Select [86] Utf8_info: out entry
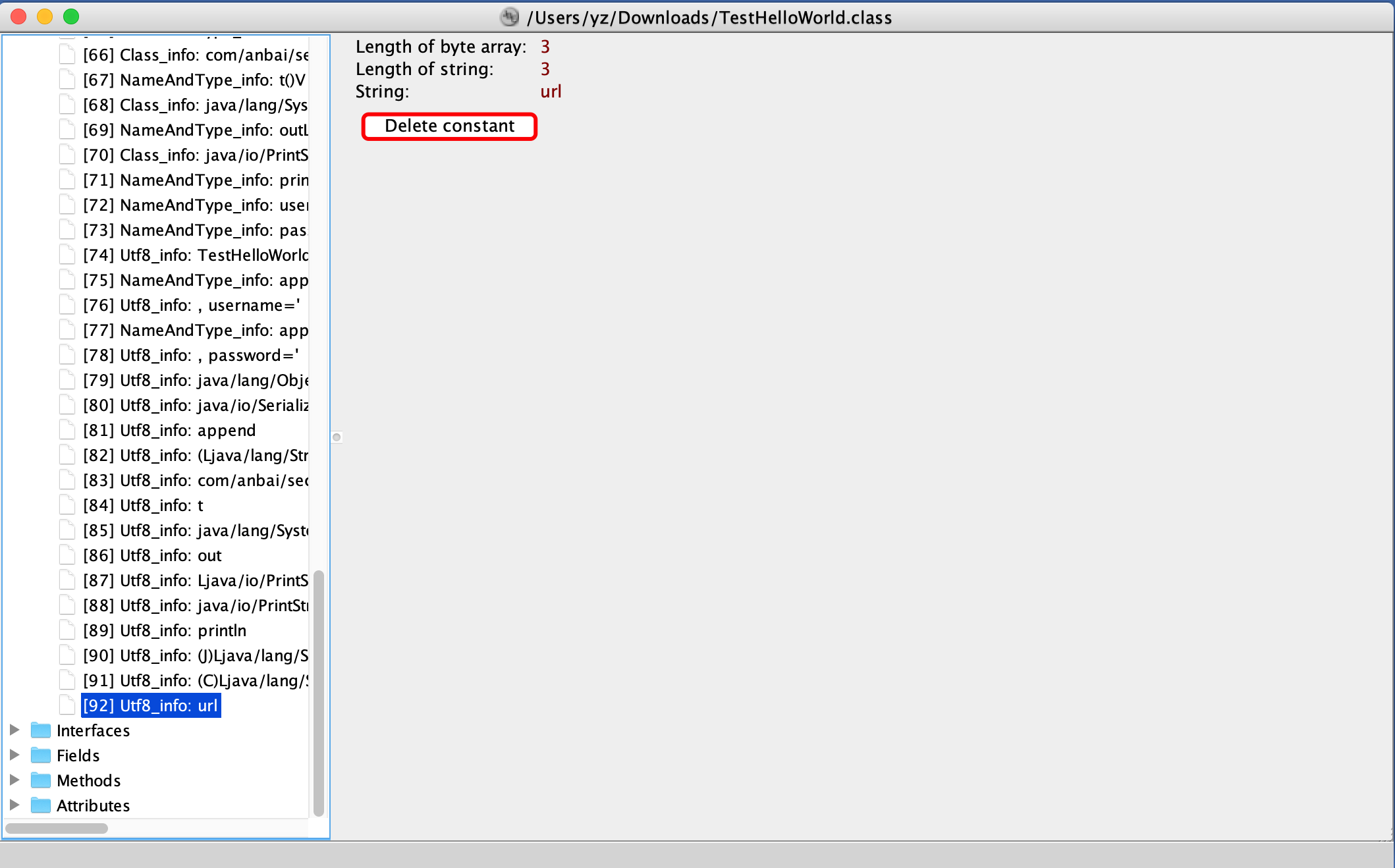 tap(152, 555)
